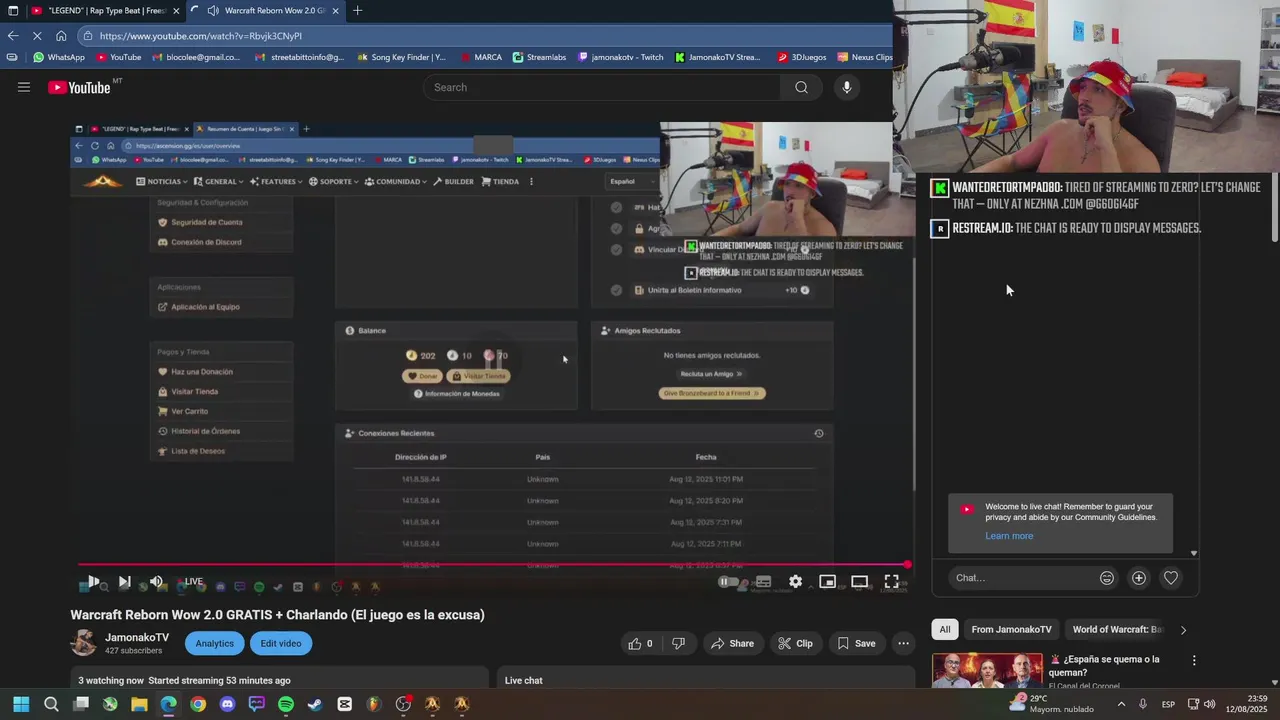
Task: Open more actions three-dot menu under video
Action: click(x=903, y=643)
